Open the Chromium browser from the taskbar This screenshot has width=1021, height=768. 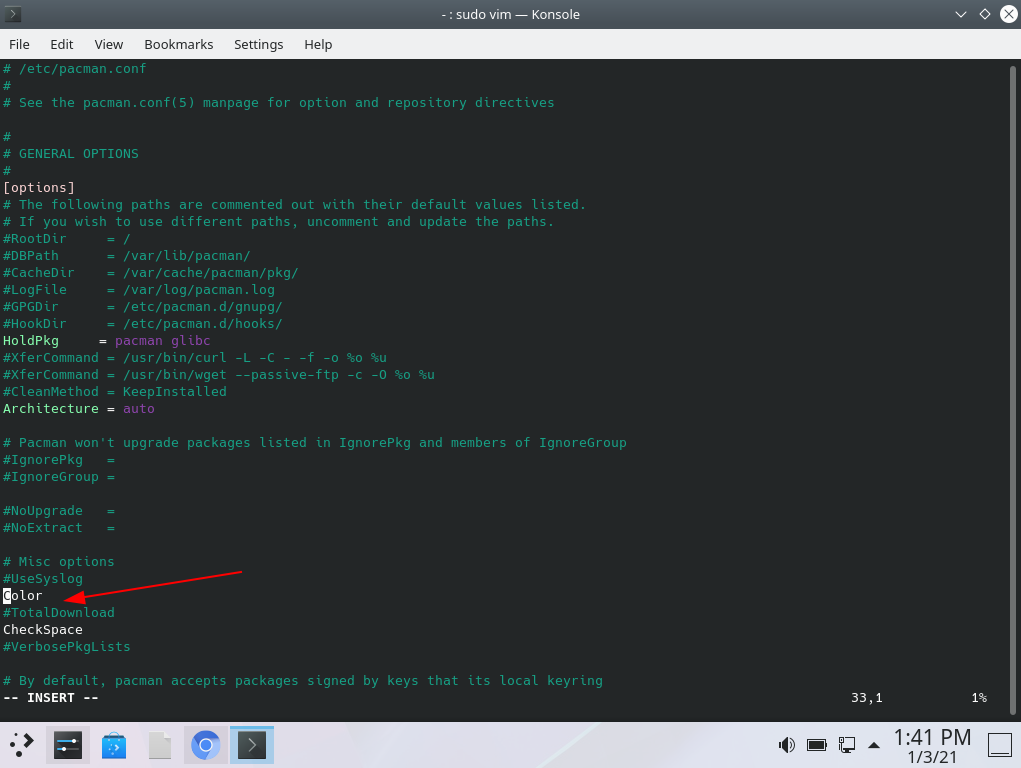[204, 744]
